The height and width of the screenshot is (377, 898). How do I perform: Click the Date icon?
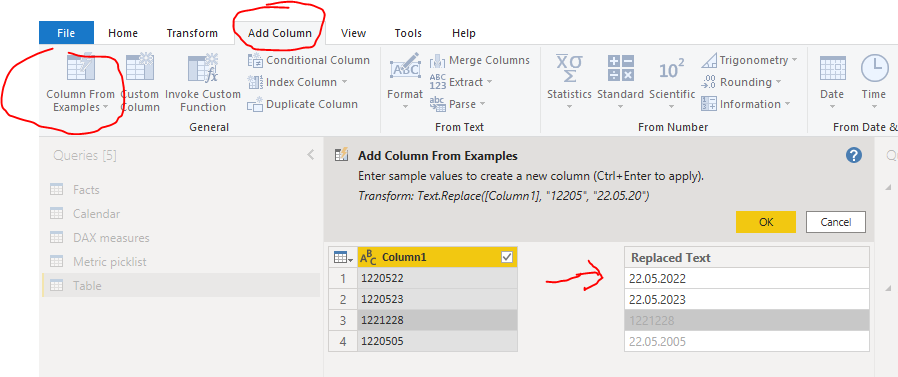click(x=832, y=68)
